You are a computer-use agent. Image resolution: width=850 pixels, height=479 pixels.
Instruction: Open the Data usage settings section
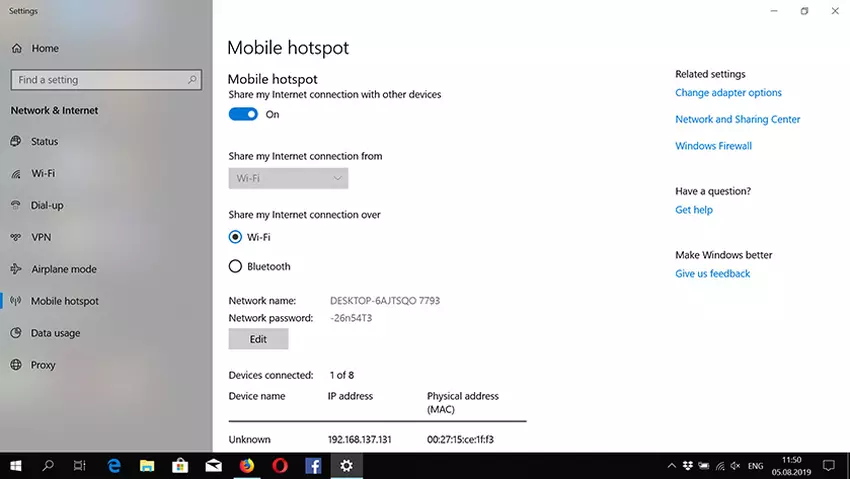tap(55, 333)
